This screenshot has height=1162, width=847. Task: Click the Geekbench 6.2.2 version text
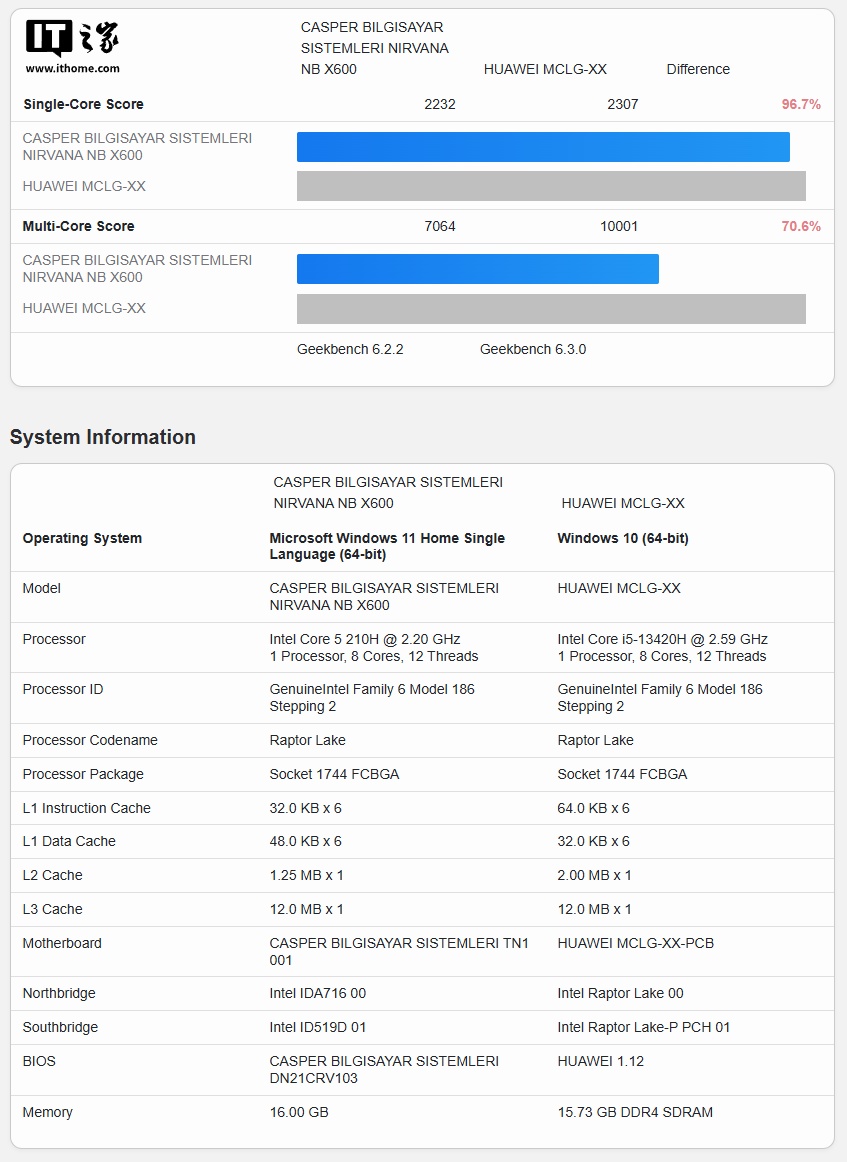tap(350, 349)
